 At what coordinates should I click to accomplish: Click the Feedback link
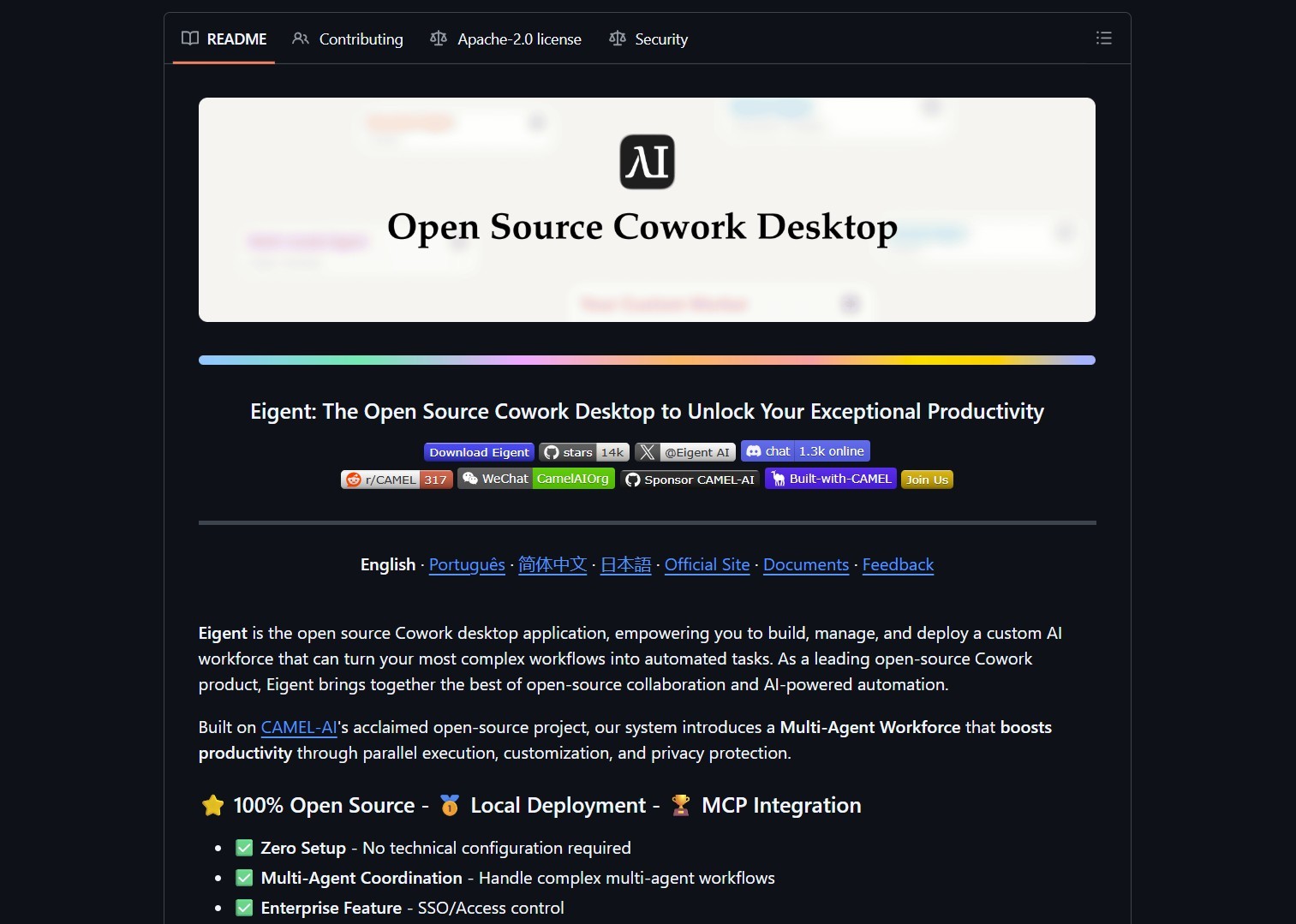pos(898,565)
